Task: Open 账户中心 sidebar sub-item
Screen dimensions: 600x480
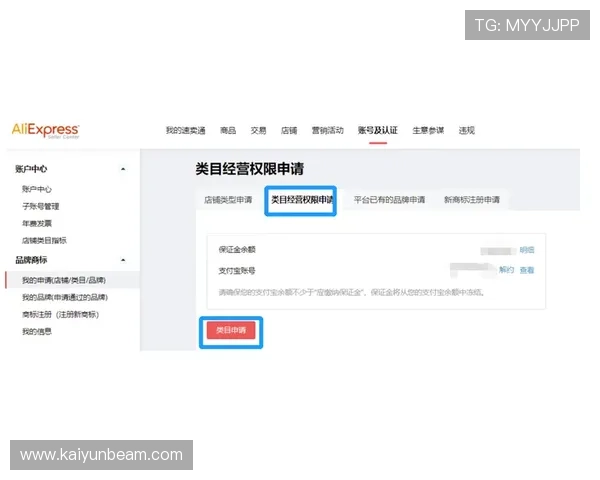Action: tap(37, 189)
